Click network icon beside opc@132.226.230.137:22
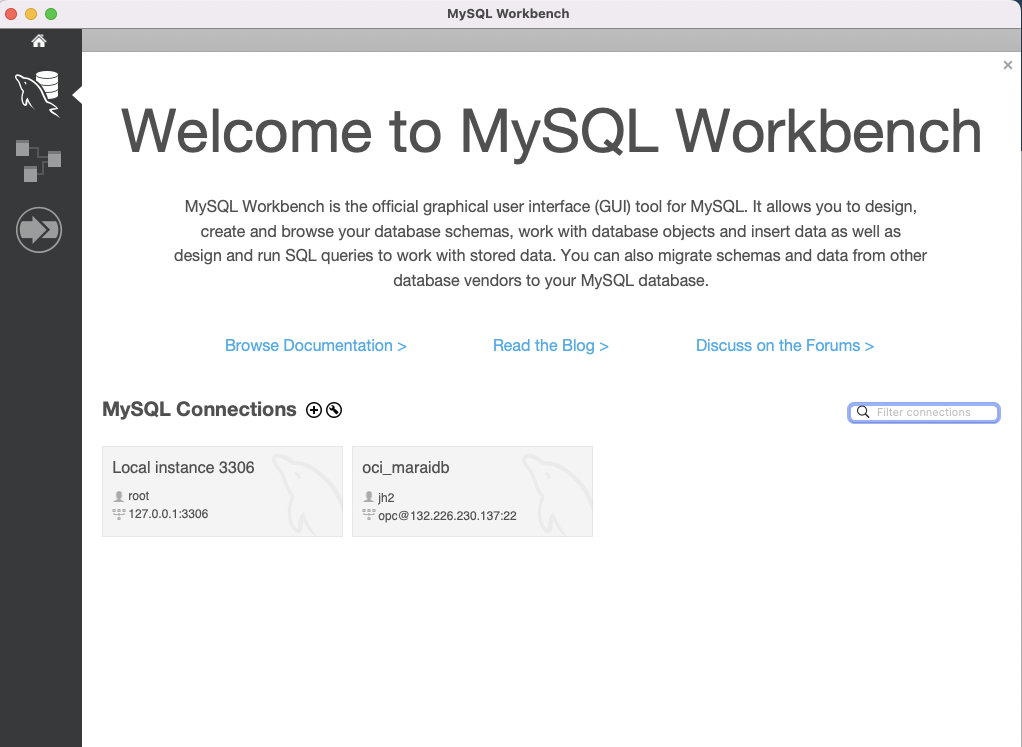 [368, 515]
